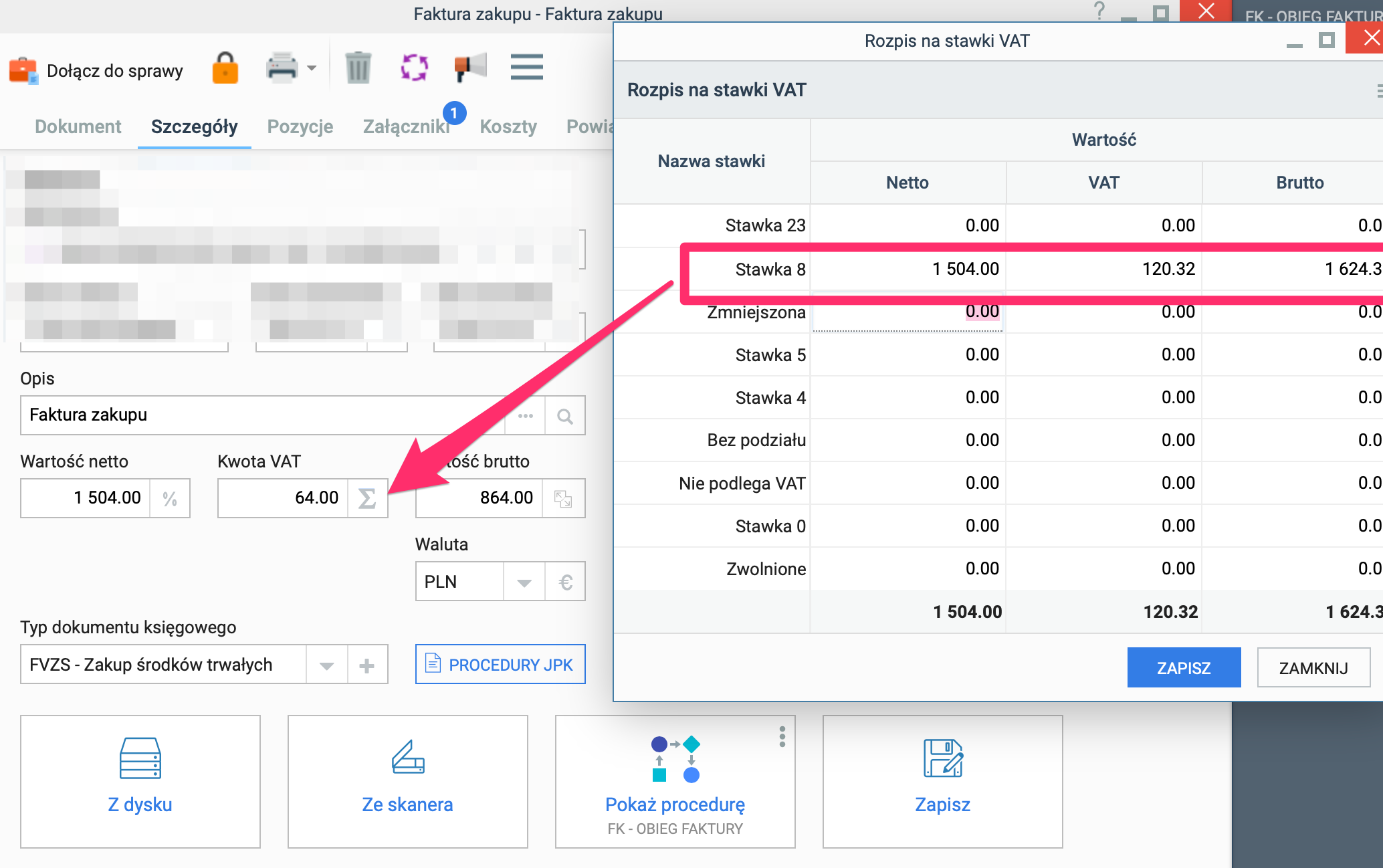1383x868 pixels.
Task: Open the Waluta PLN dropdown
Action: coord(524,582)
